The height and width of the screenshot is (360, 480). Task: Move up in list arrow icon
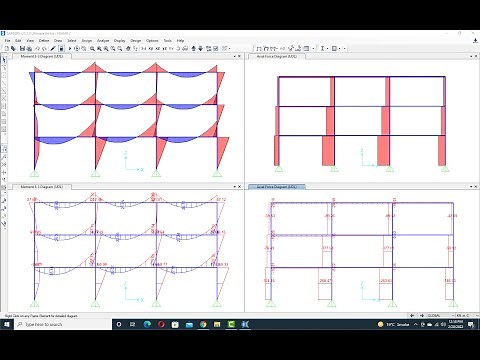193,48
